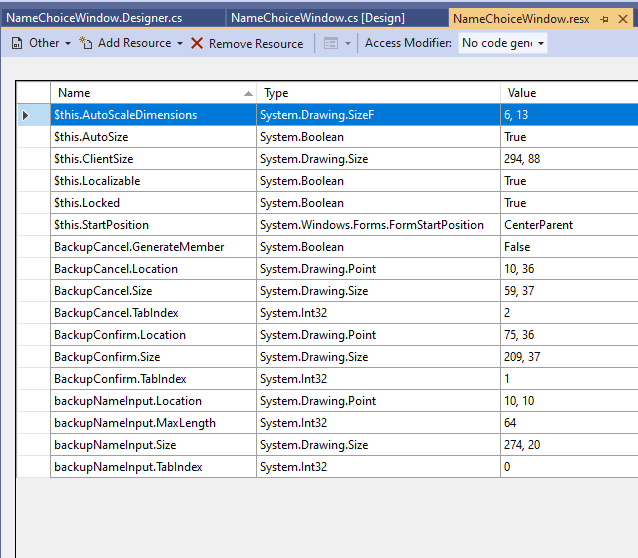Click the False value for BackupCancel.GenerateMember
This screenshot has height=558, width=638.
pos(569,247)
